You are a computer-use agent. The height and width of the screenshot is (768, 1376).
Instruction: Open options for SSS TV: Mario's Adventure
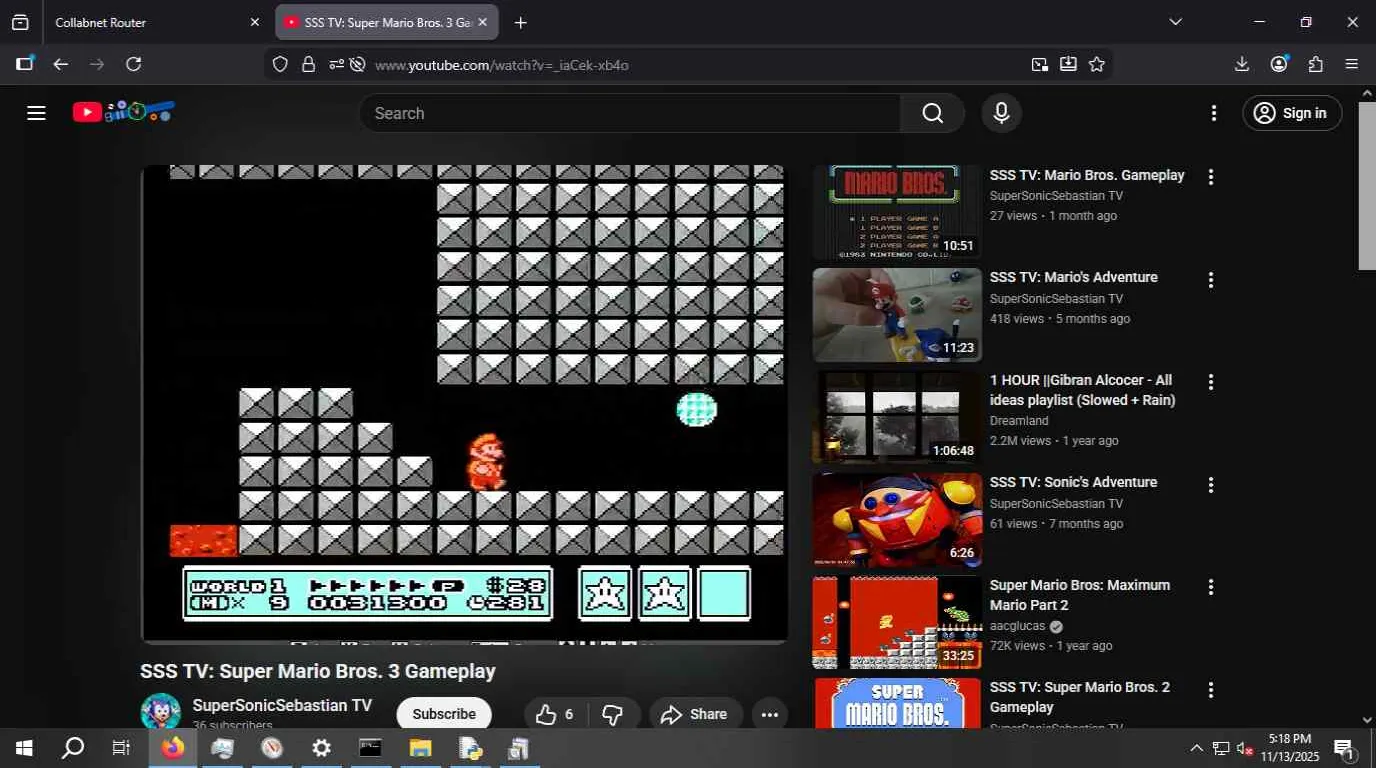(x=1211, y=280)
